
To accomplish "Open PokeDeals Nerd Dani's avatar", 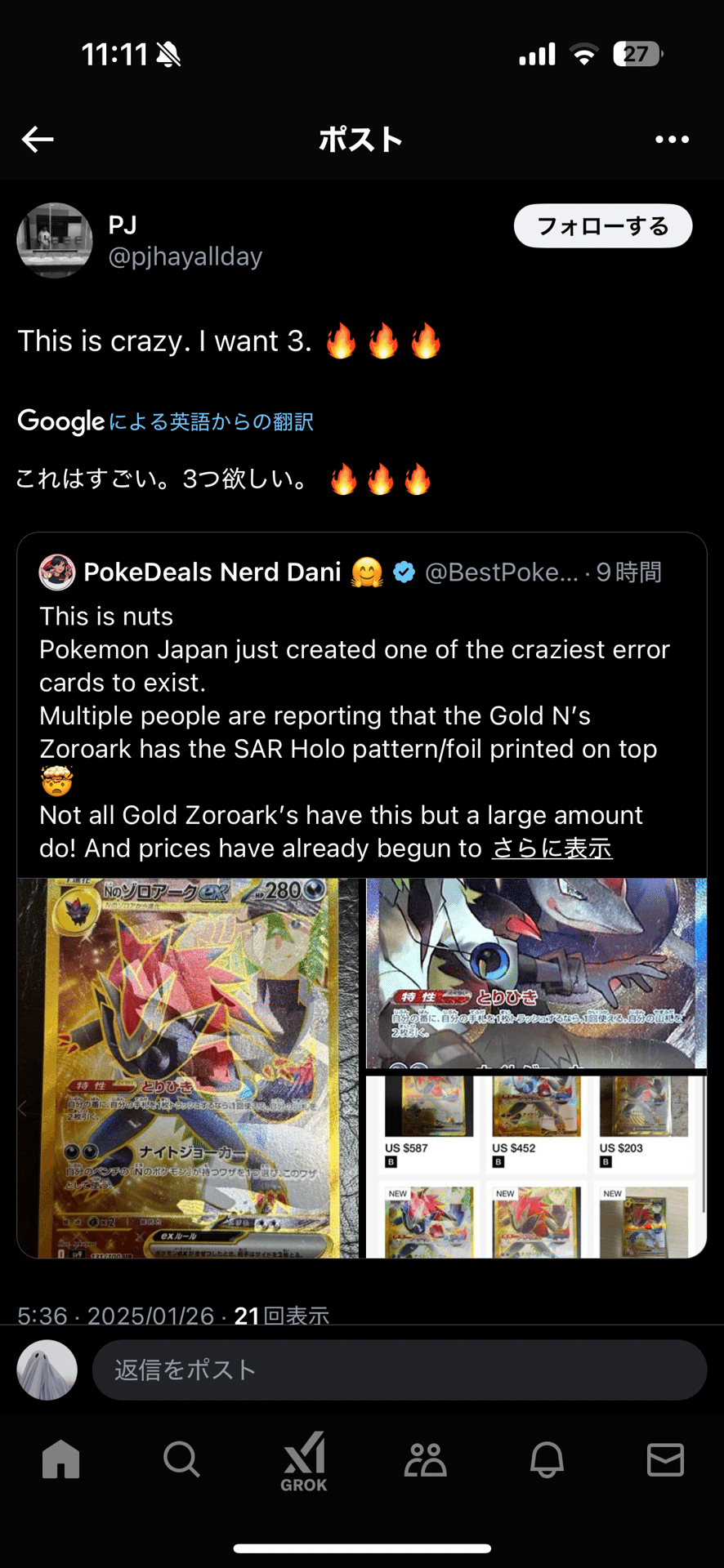I will click(57, 572).
